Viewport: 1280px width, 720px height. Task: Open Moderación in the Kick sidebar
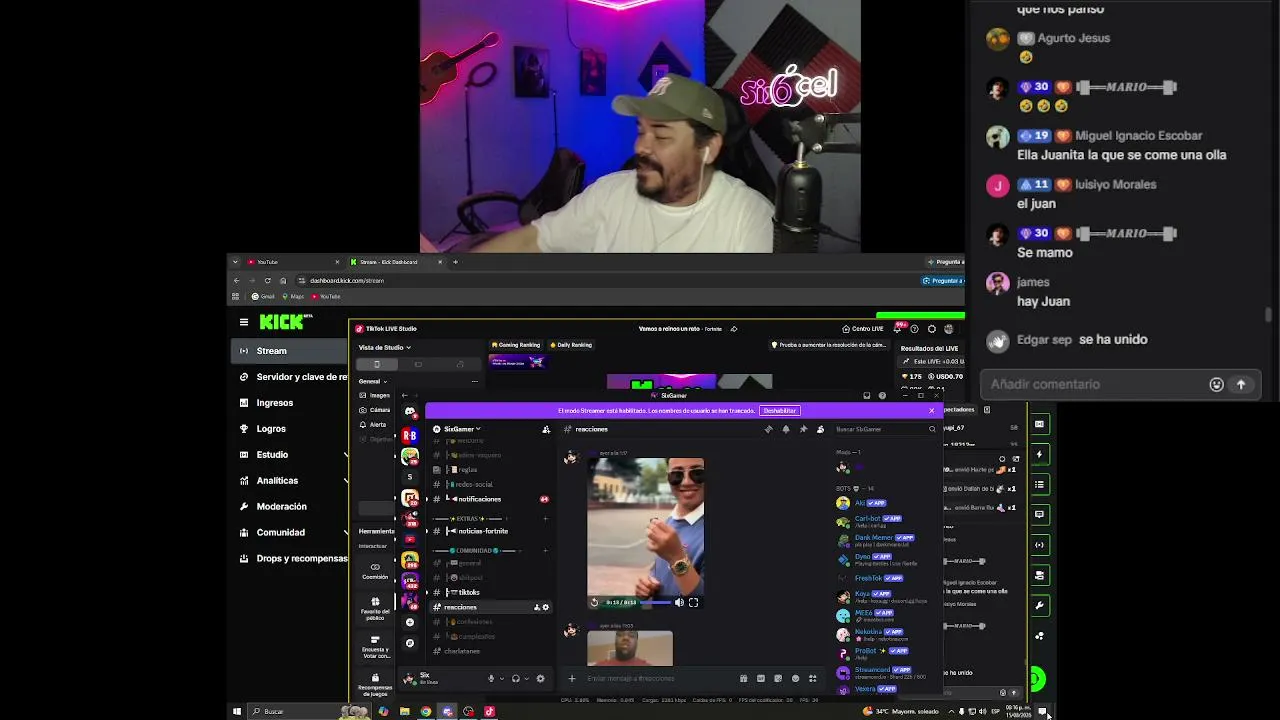290,507
